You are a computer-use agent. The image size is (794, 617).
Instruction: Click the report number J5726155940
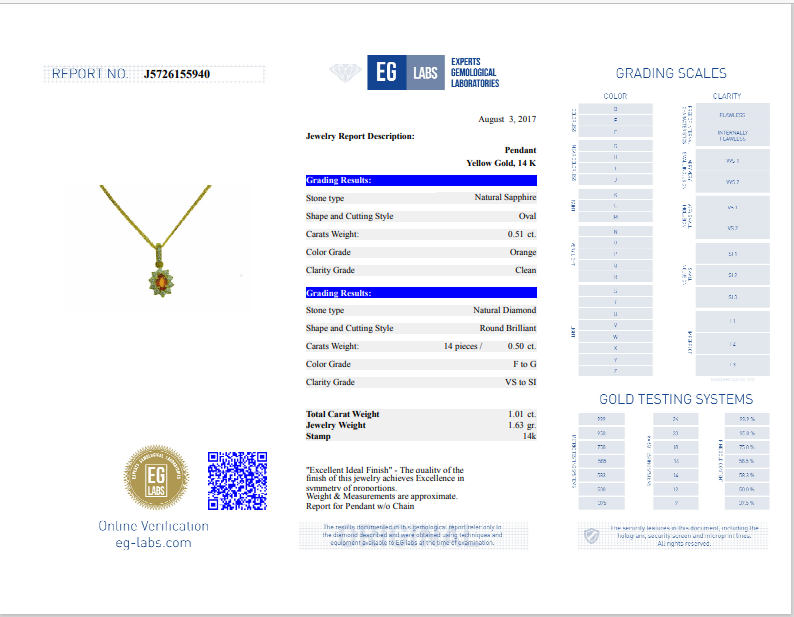click(176, 74)
